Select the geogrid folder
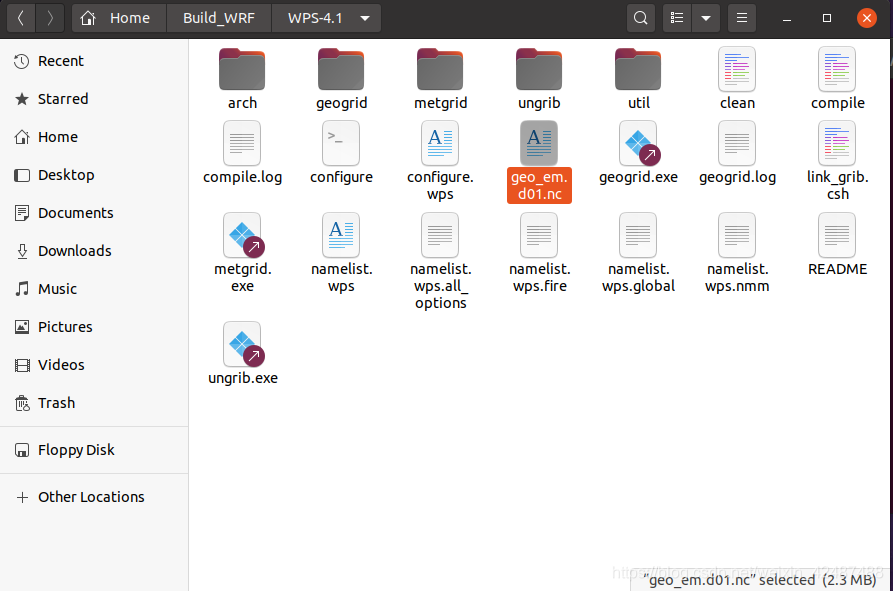The image size is (893, 591). pyautogui.click(x=341, y=79)
